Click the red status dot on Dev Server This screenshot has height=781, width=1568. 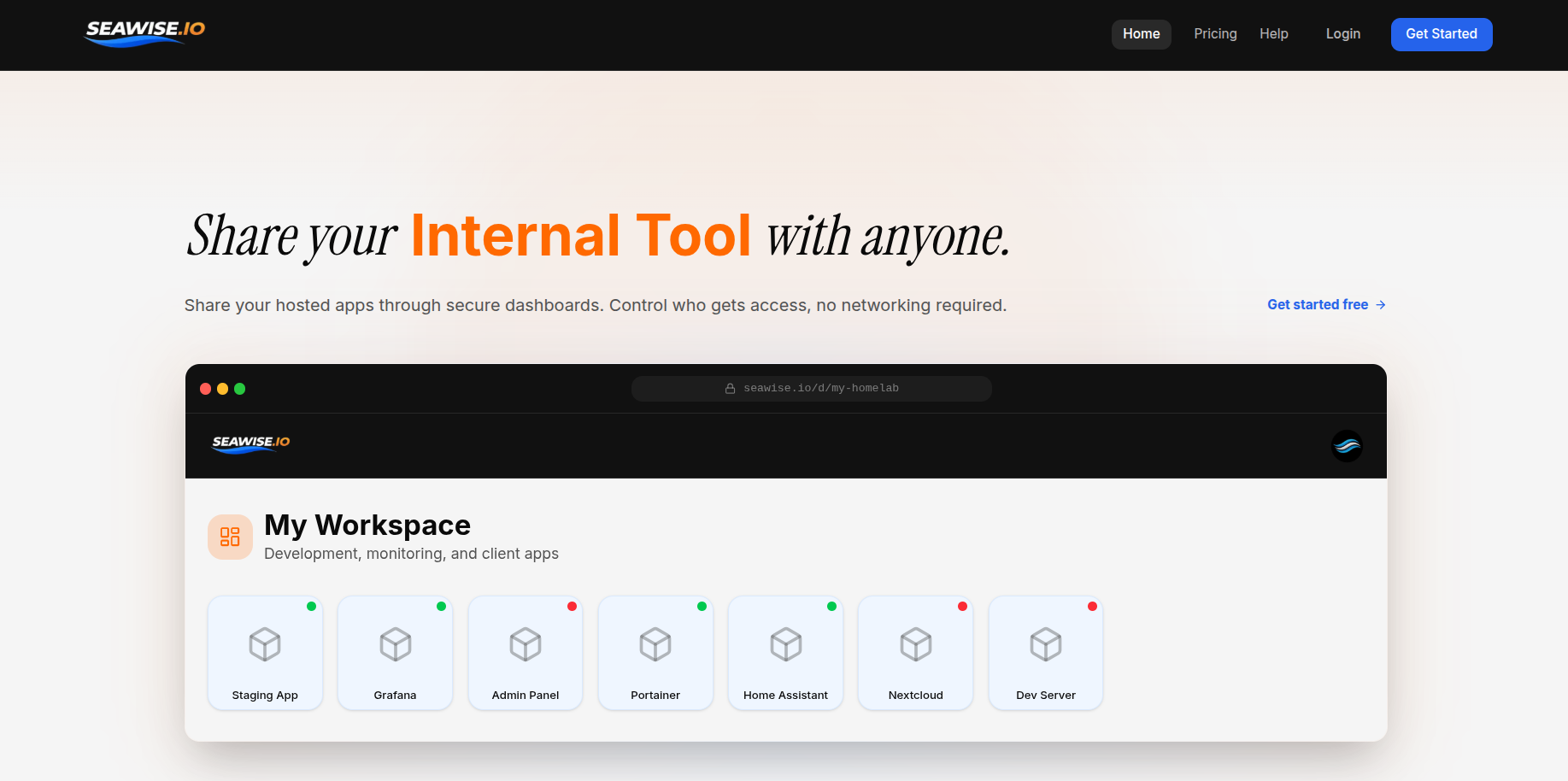tap(1093, 607)
